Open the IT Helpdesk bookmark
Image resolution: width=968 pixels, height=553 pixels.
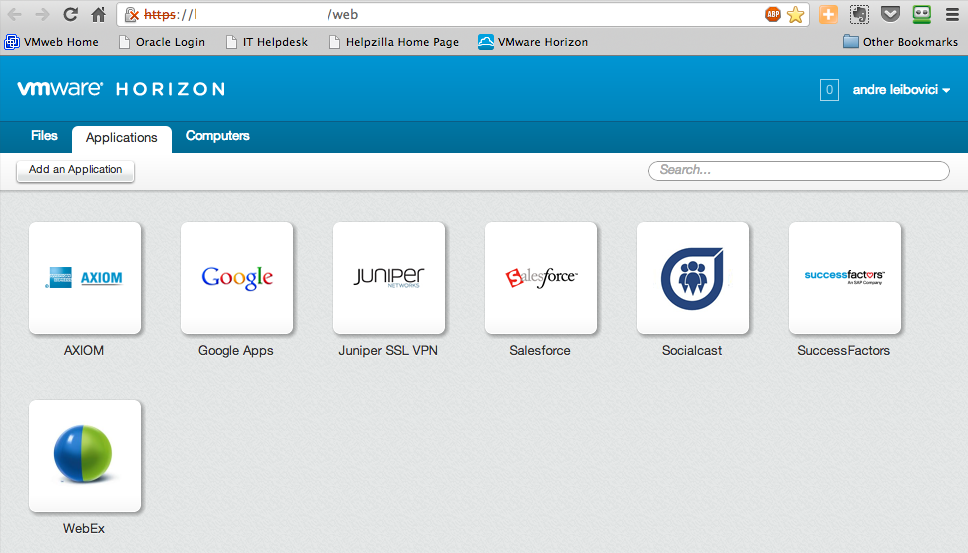(x=267, y=42)
